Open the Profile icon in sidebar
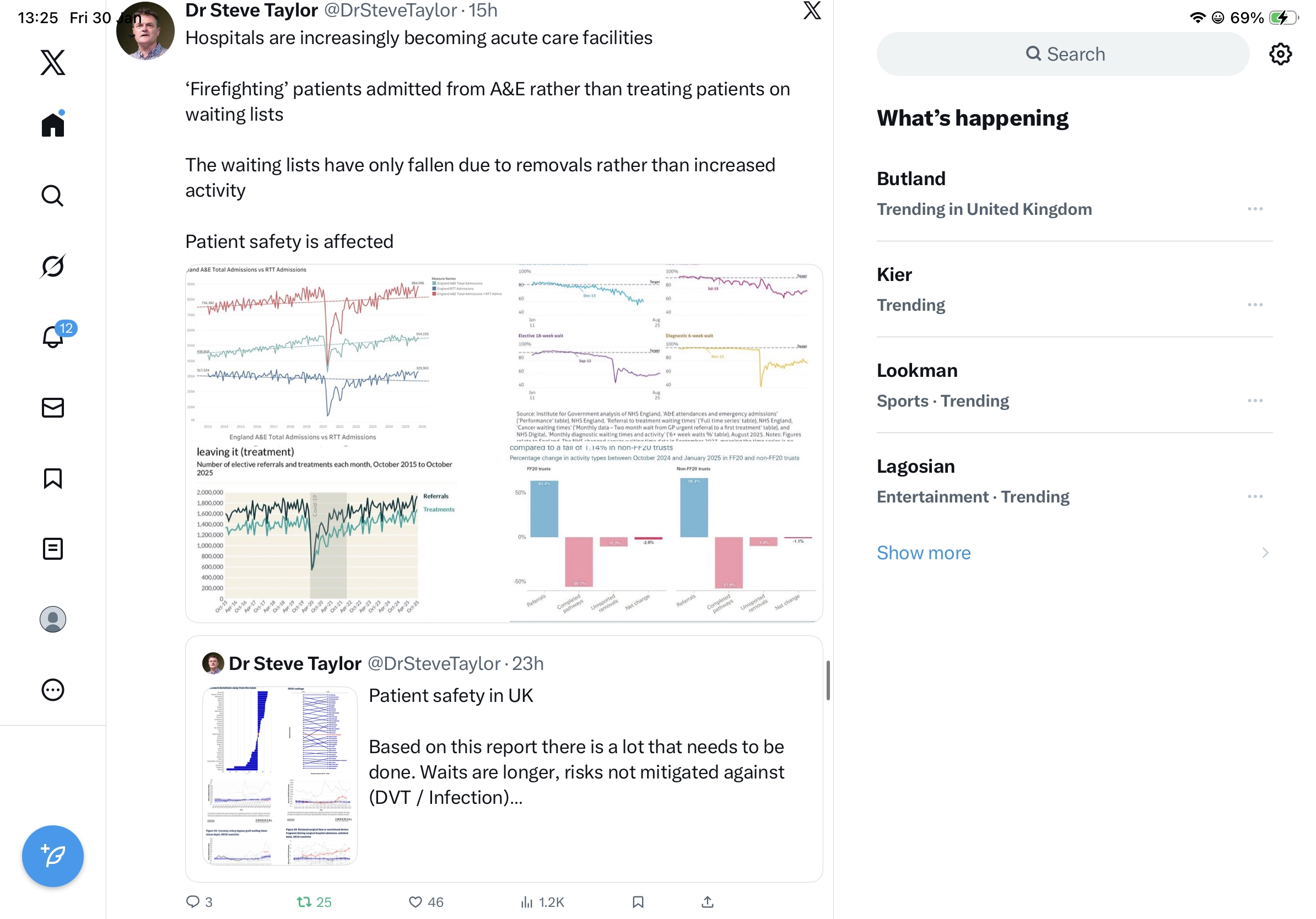This screenshot has width=1316, height=919. tap(53, 619)
